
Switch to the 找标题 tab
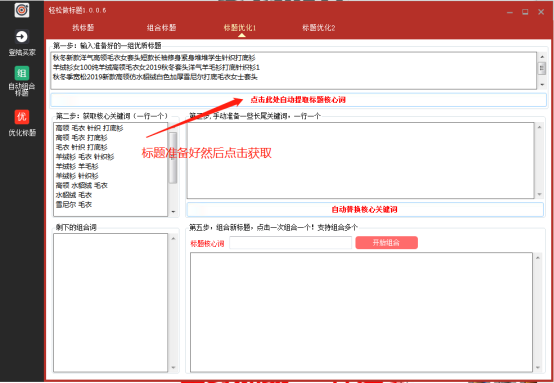click(x=83, y=28)
